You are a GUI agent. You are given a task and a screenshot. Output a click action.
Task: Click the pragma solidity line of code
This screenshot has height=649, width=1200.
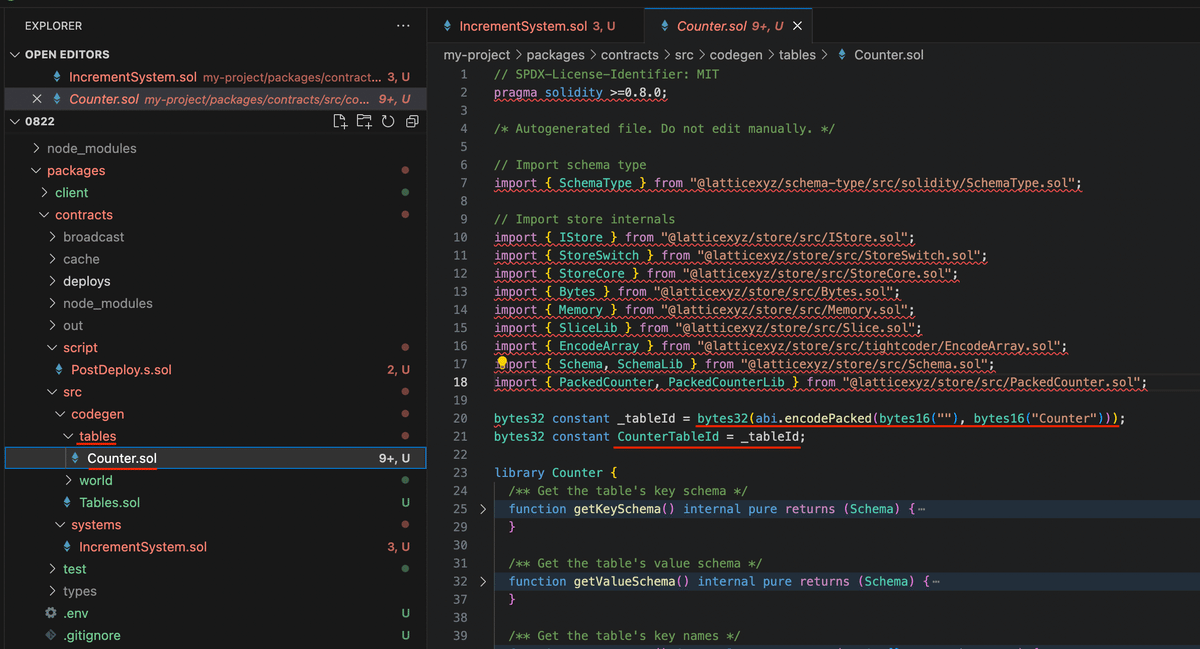pos(580,92)
